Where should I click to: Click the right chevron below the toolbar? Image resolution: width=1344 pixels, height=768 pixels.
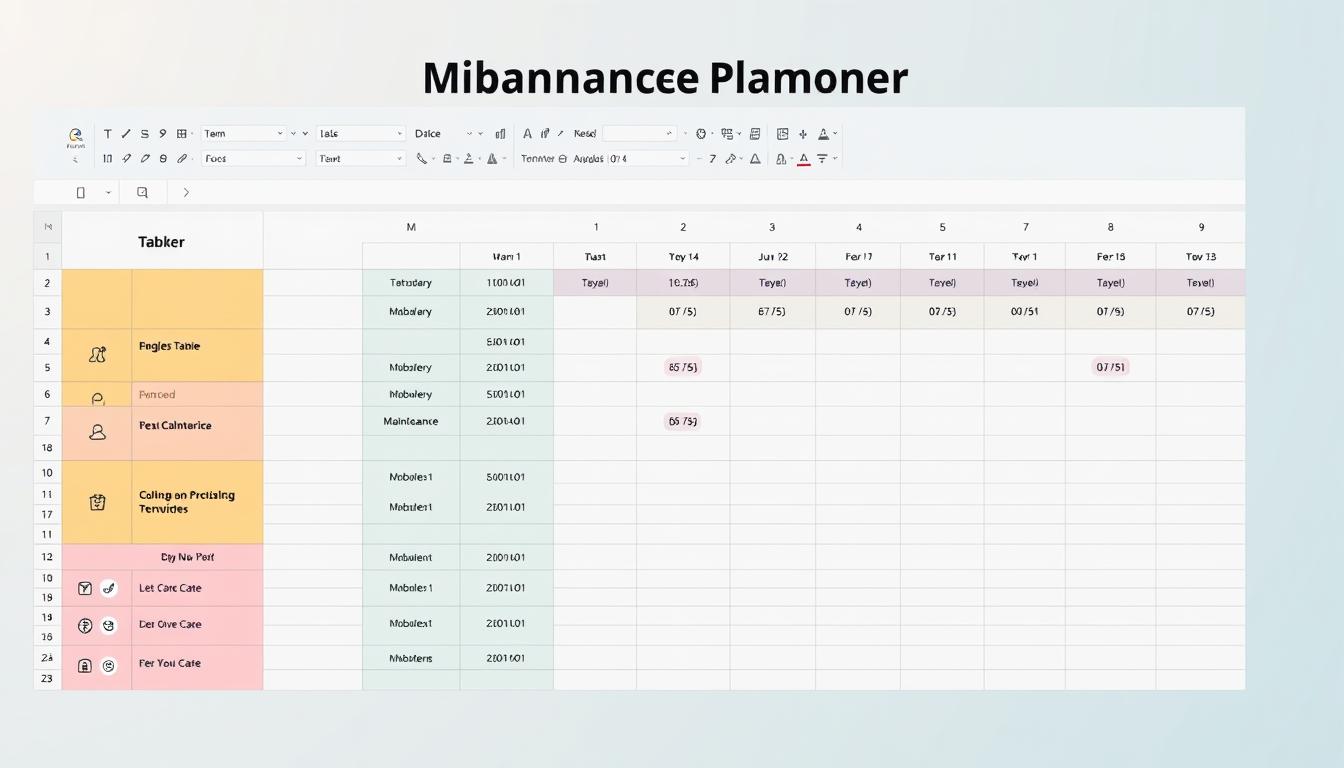point(186,192)
